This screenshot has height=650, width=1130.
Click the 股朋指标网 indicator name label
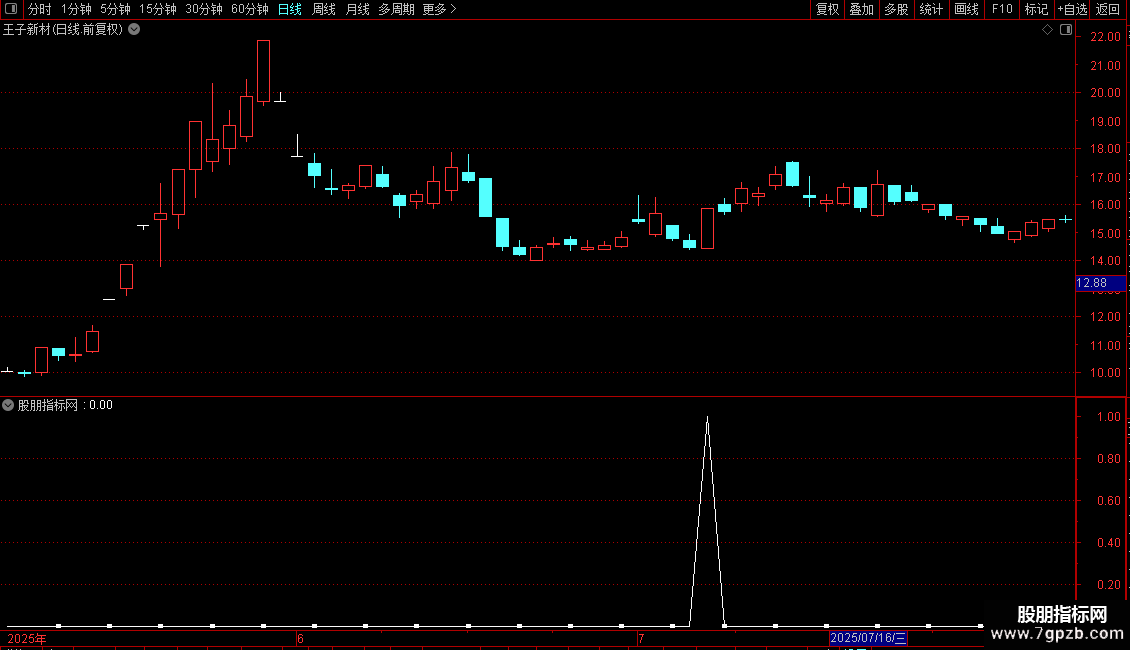[x=48, y=405]
